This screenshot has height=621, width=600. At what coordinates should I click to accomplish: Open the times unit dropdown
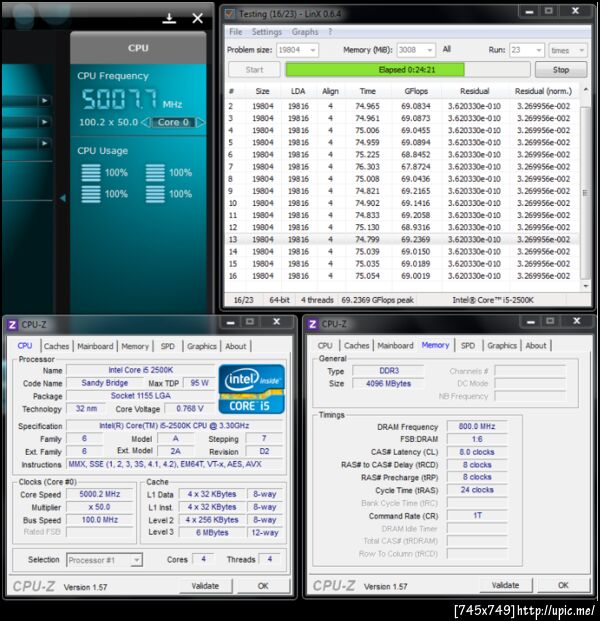pyautogui.click(x=568, y=50)
